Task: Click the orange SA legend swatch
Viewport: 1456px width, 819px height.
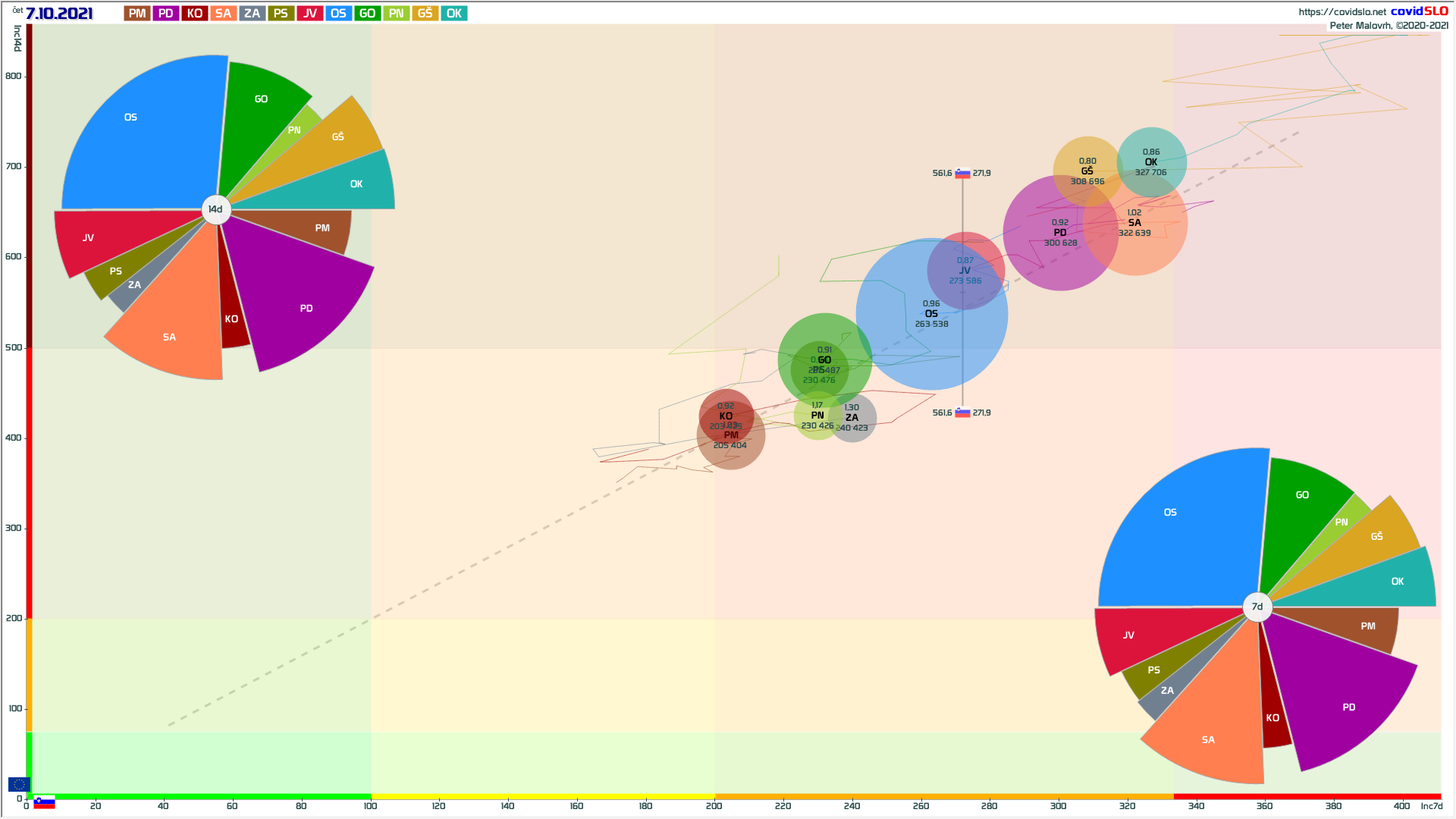Action: 223,14
